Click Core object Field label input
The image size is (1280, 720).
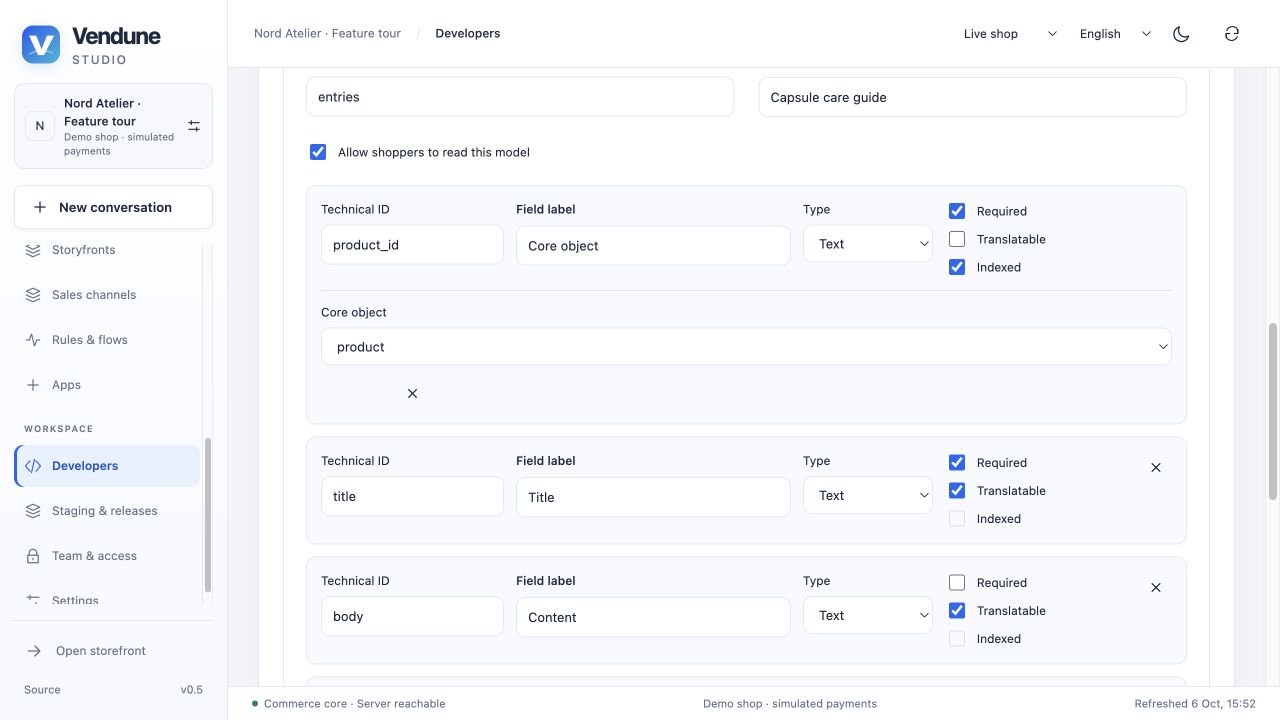653,245
